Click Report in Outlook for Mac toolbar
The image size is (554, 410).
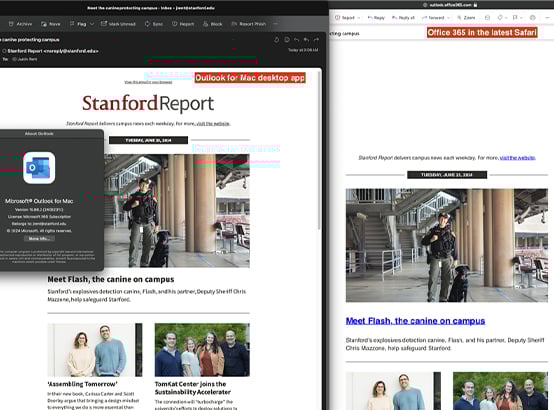[183, 24]
